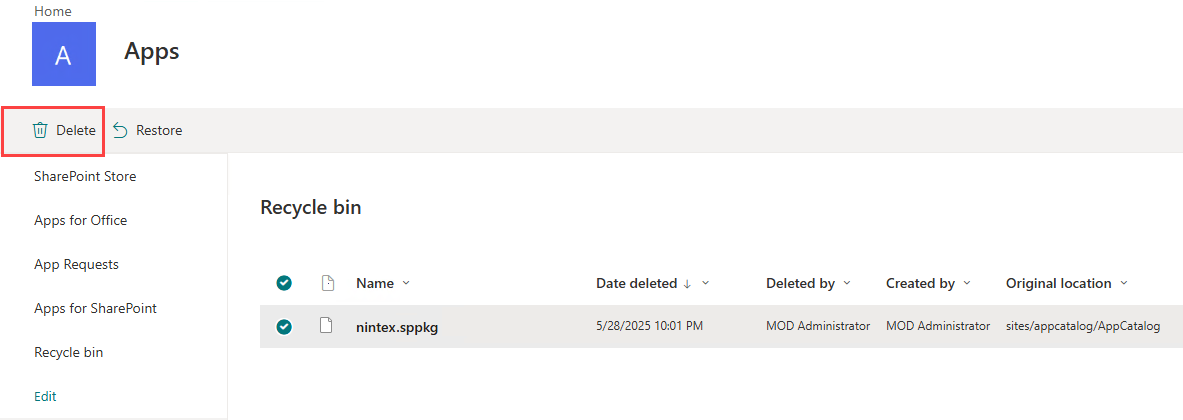Open the Created by column dropdown
Viewport: 1183px width, 420px height.
(x=967, y=283)
